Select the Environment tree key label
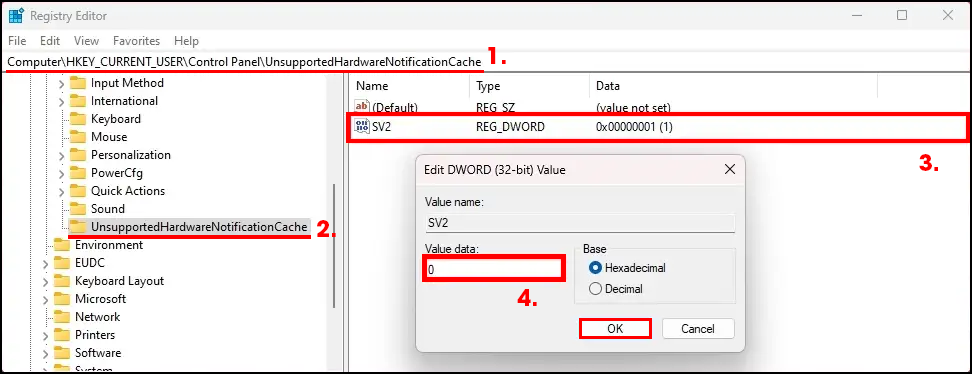 [109, 245]
